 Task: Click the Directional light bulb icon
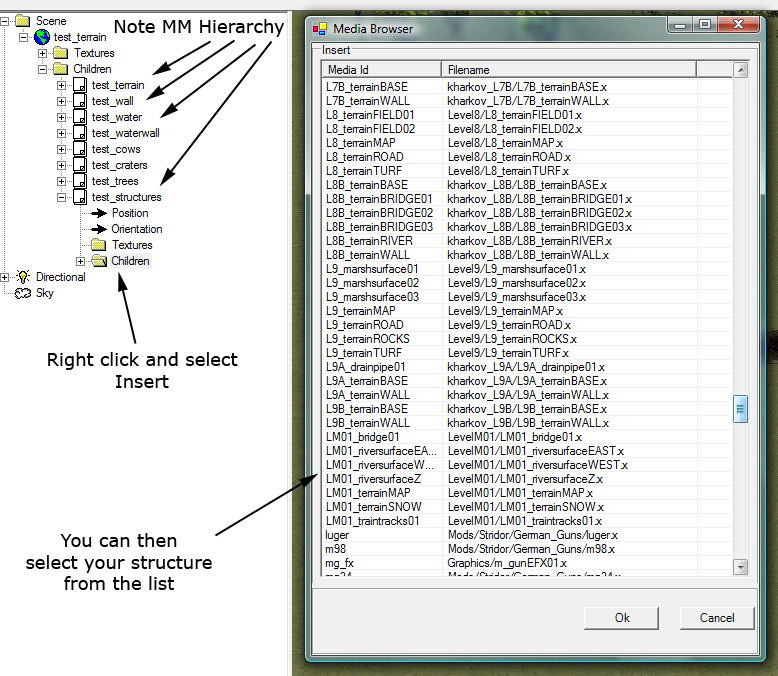tap(23, 277)
